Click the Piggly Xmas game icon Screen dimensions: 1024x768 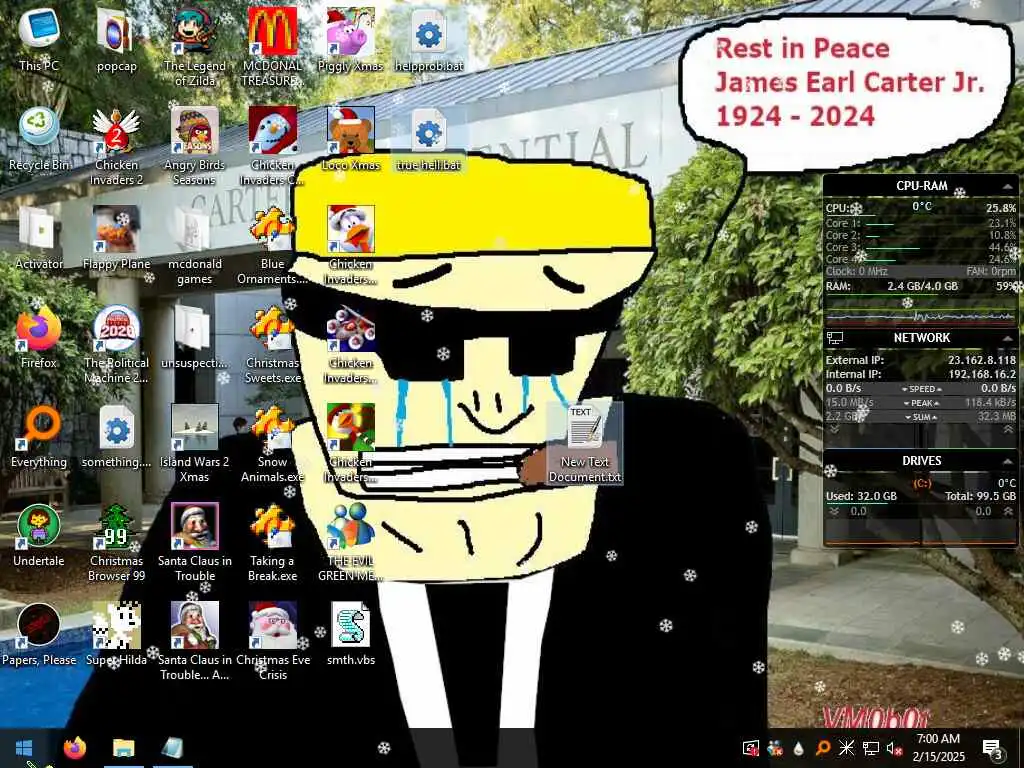351,39
